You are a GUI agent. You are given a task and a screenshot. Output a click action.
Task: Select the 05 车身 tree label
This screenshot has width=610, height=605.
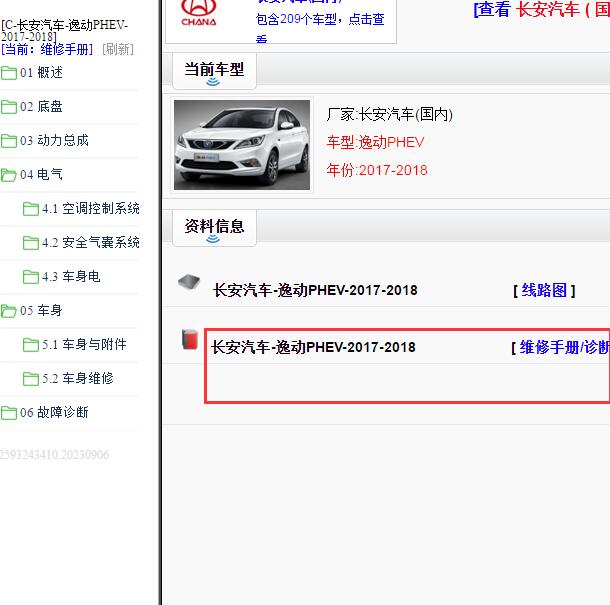point(41,310)
